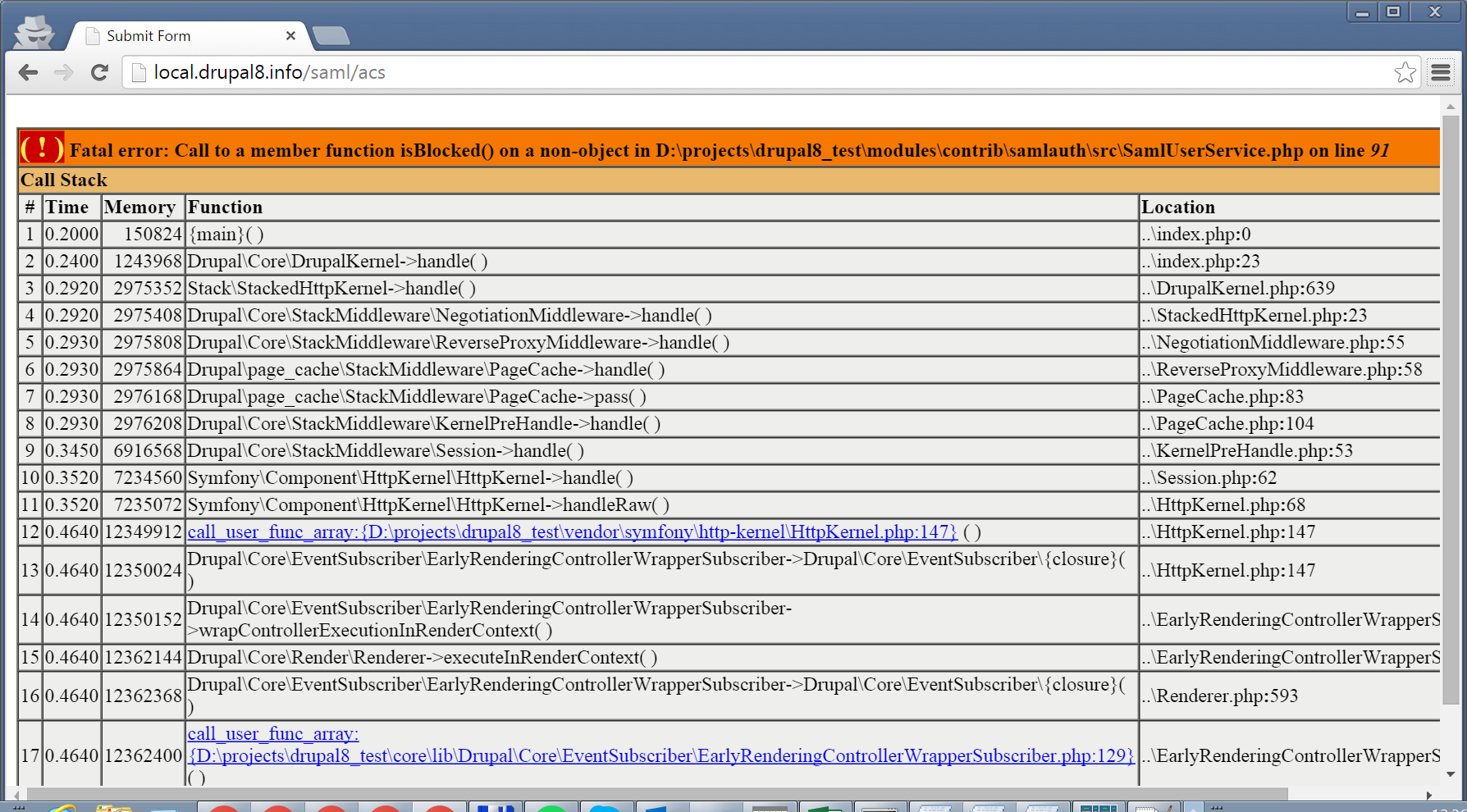Click the browser Forward arrow
1467x812 pixels.
(63, 72)
